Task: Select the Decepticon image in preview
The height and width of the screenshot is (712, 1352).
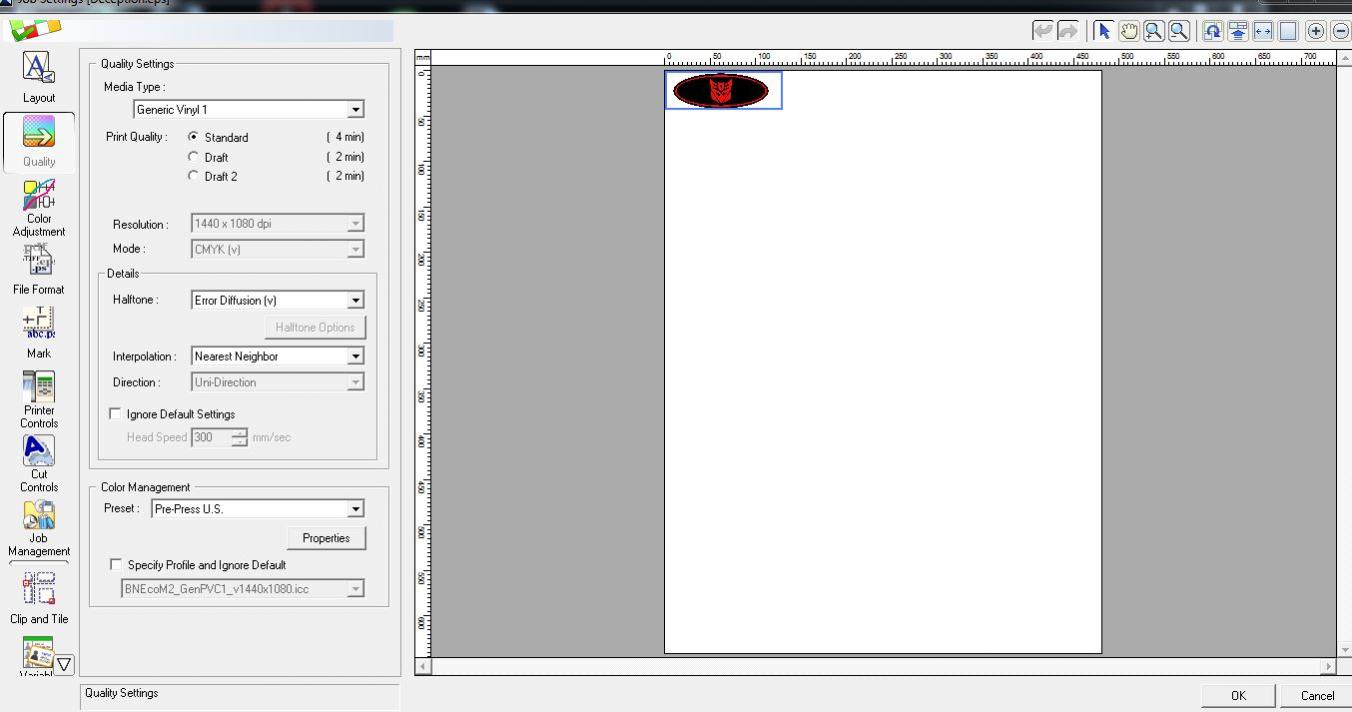Action: click(722, 91)
